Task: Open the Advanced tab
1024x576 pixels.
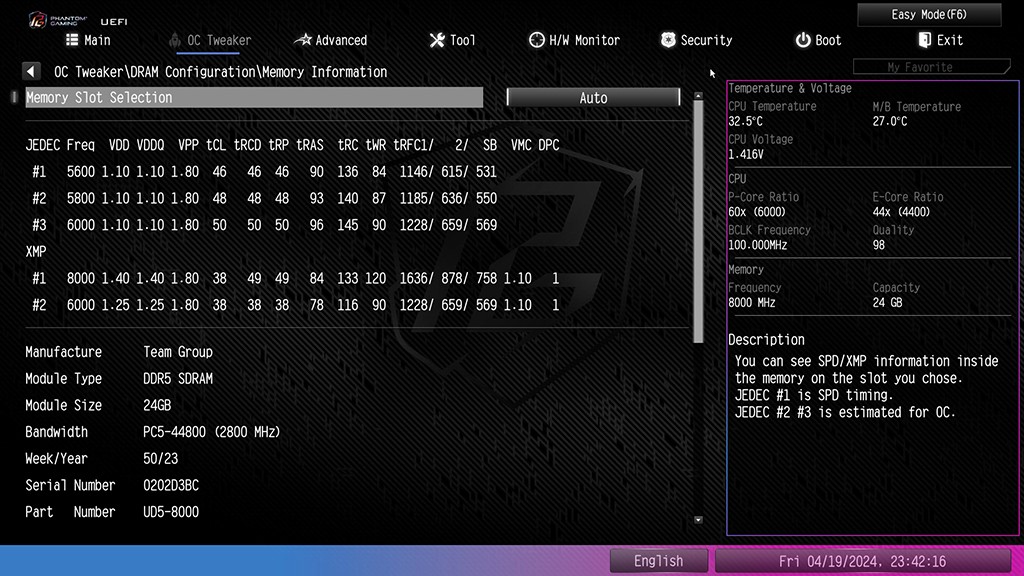Action: 330,40
